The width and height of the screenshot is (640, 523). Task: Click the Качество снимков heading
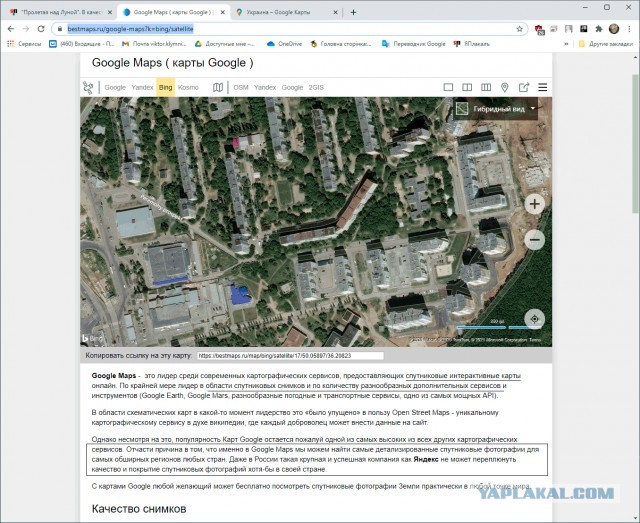click(139, 509)
